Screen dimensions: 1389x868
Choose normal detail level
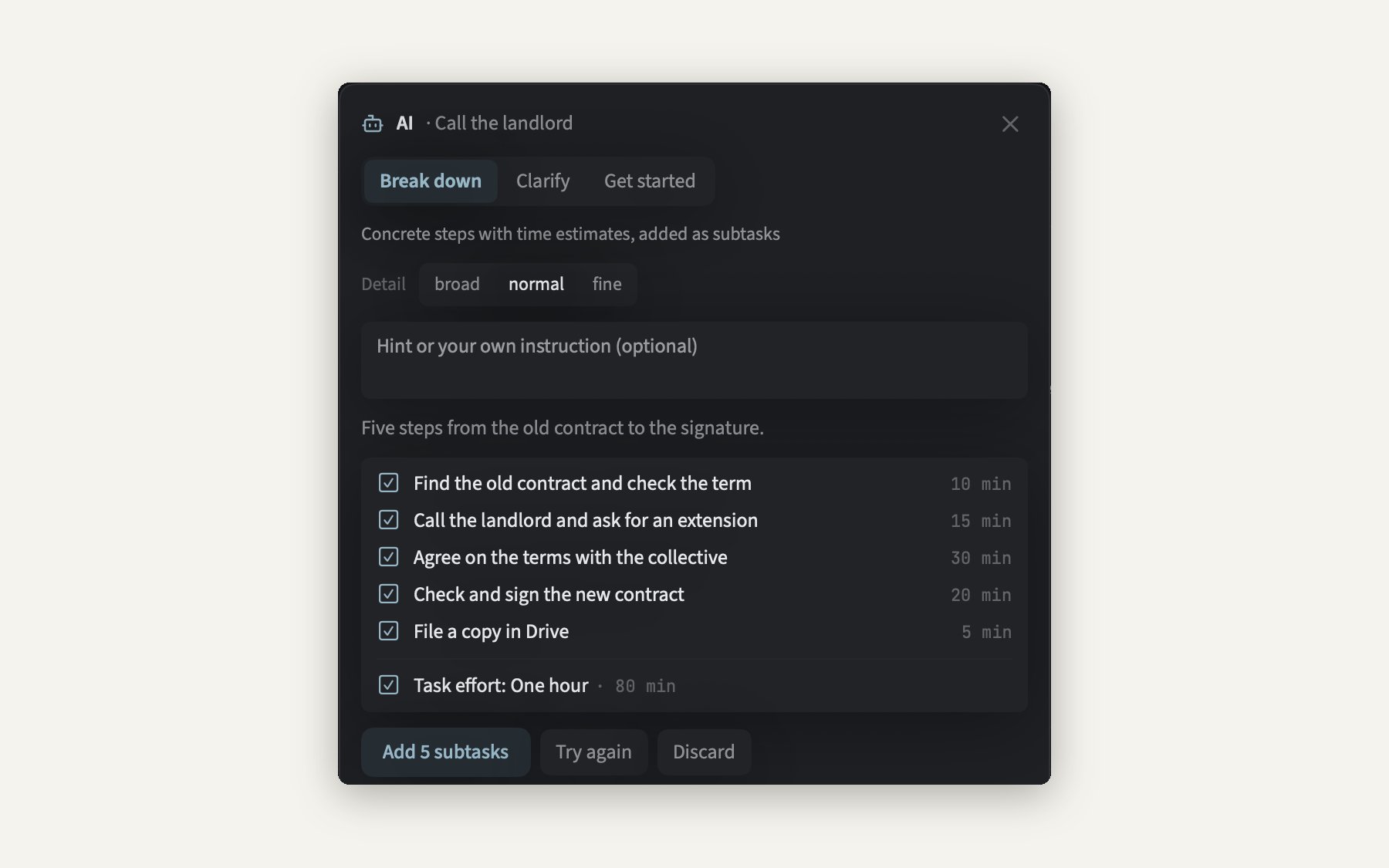[x=536, y=284]
